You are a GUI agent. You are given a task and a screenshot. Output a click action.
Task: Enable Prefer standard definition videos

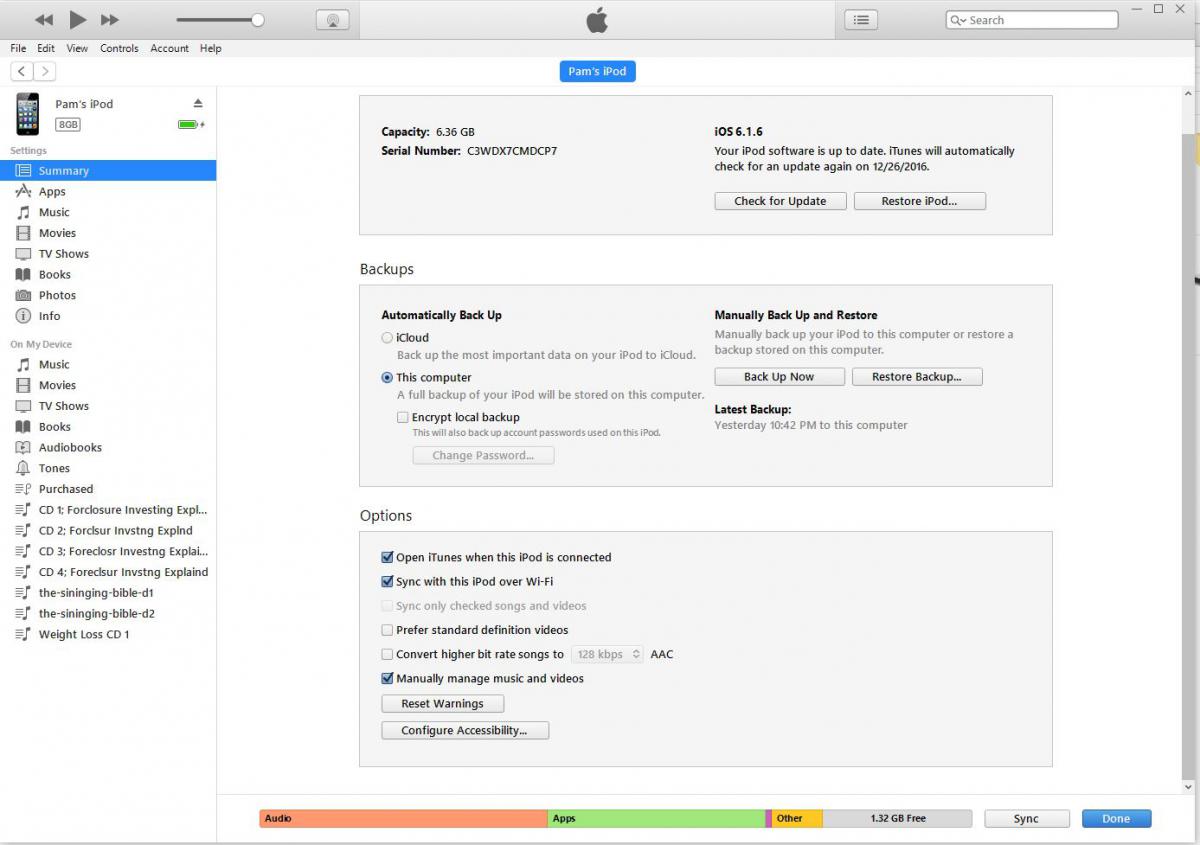387,630
